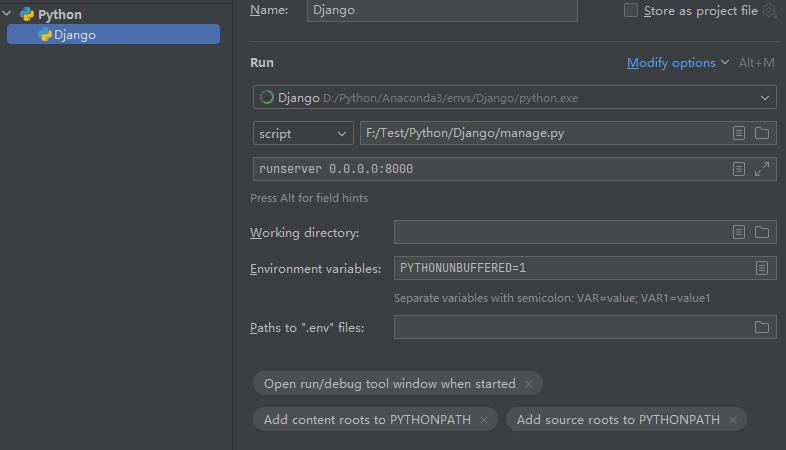
Task: Click insert macros icon in Working directory field
Action: [x=738, y=232]
